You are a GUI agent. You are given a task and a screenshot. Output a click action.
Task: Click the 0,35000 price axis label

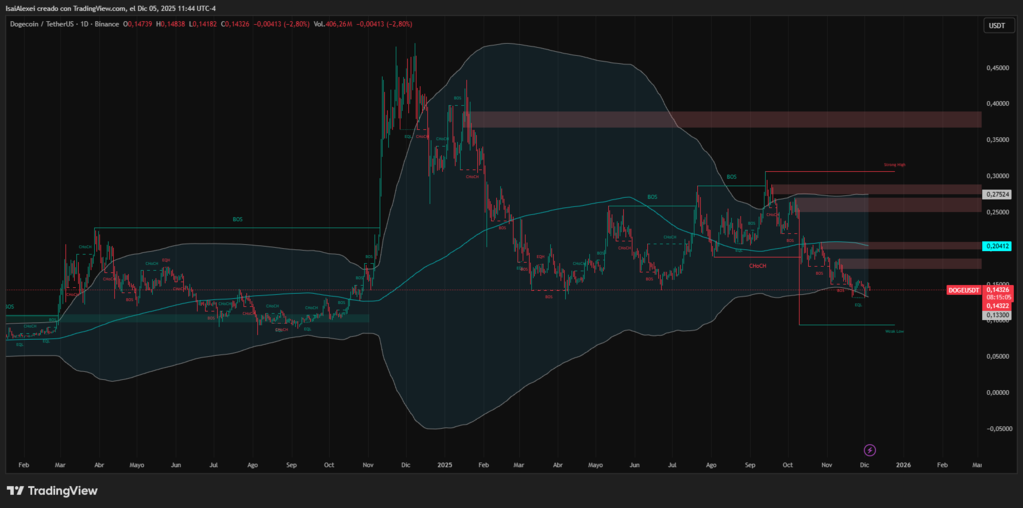(x=998, y=140)
